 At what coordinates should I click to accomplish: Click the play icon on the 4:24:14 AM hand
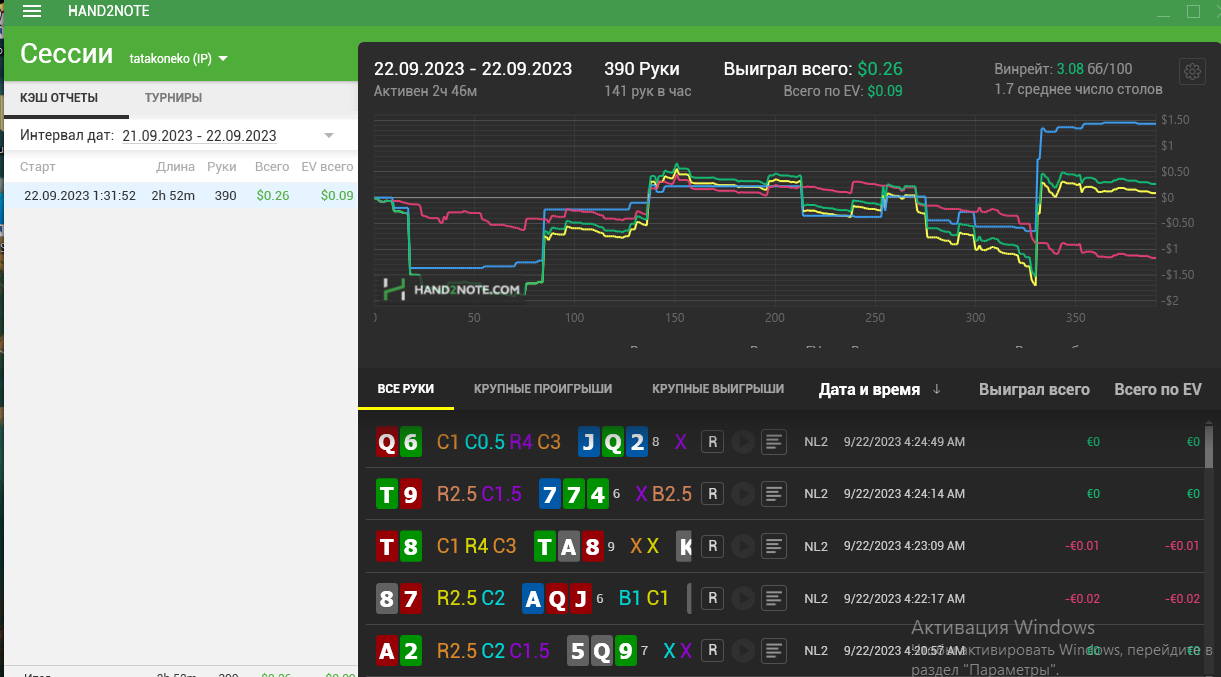[742, 493]
